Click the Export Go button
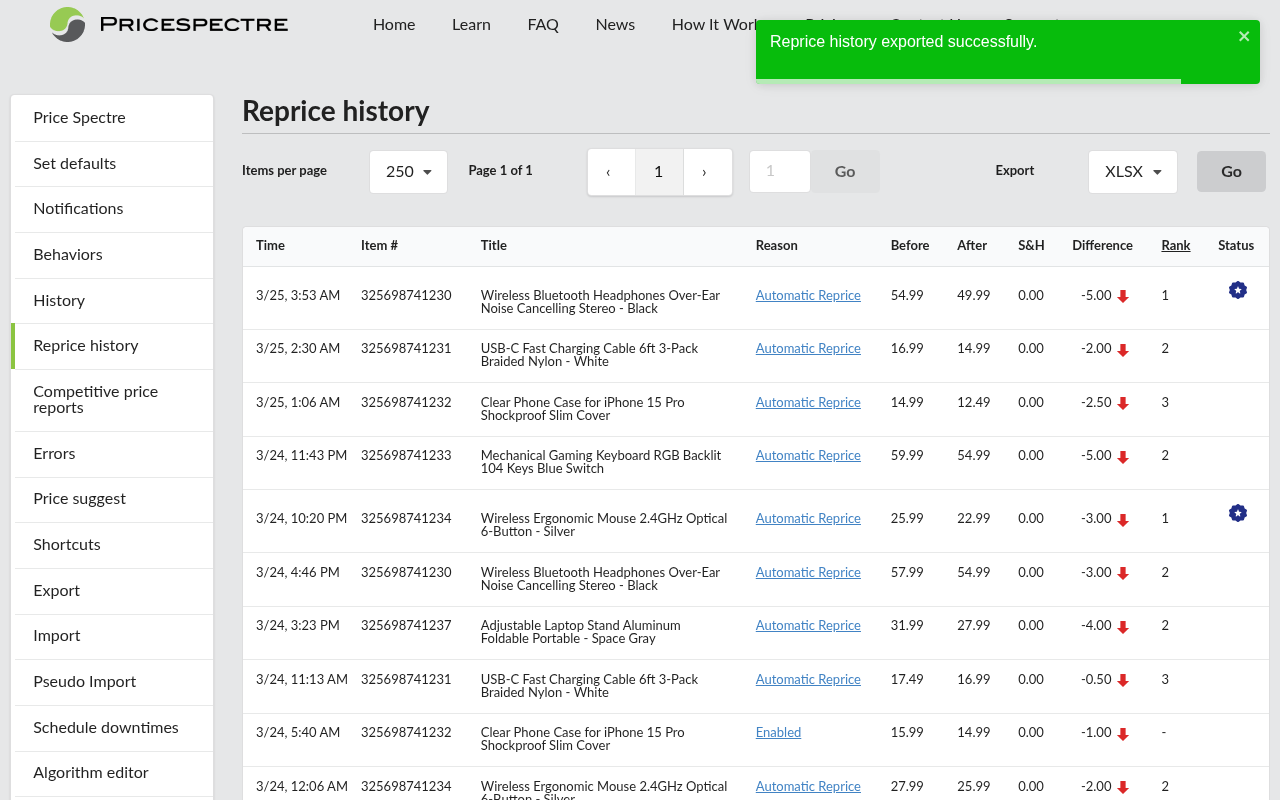This screenshot has width=1280, height=800. pyautogui.click(x=1231, y=171)
